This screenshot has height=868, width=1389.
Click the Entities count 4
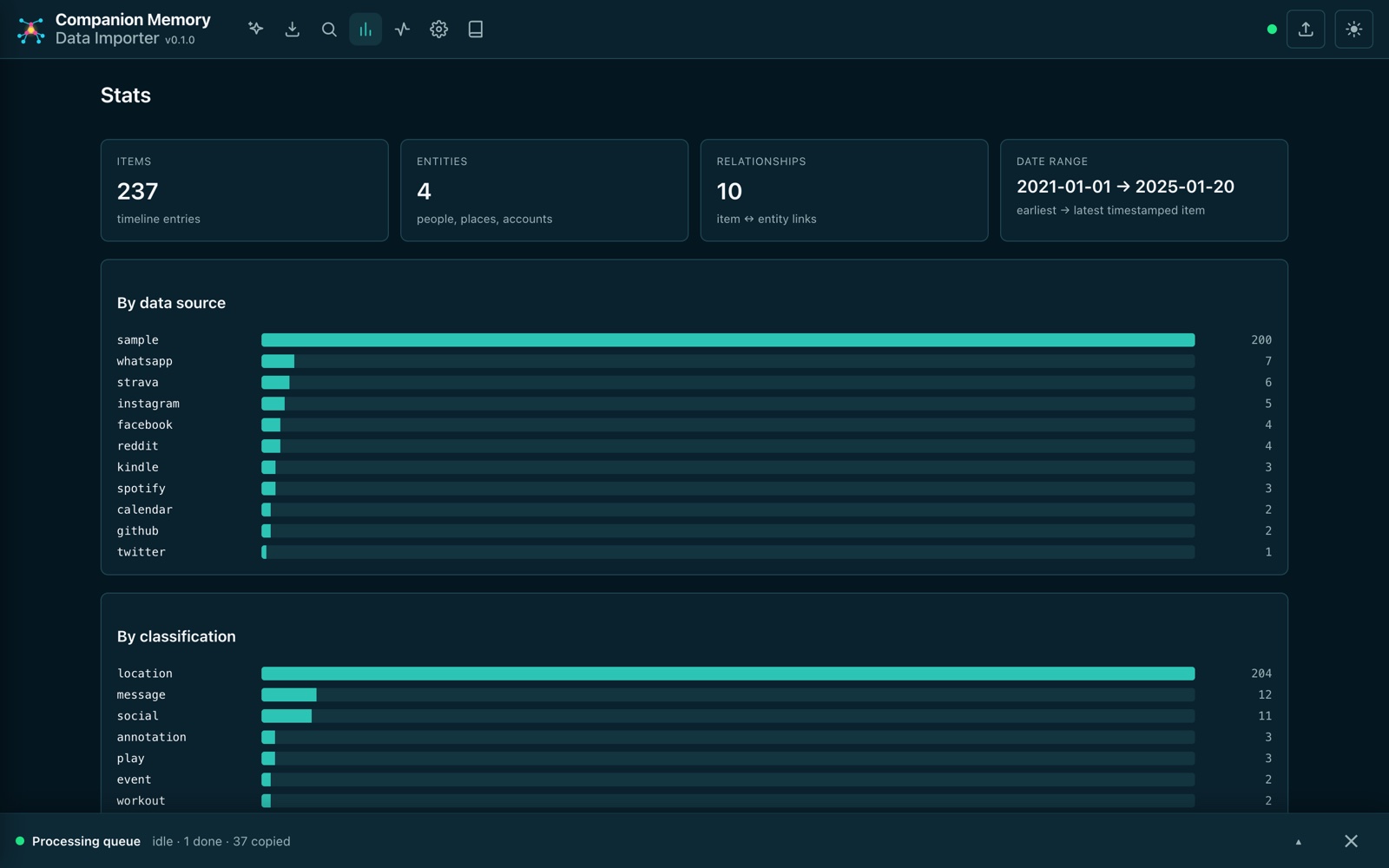point(424,191)
